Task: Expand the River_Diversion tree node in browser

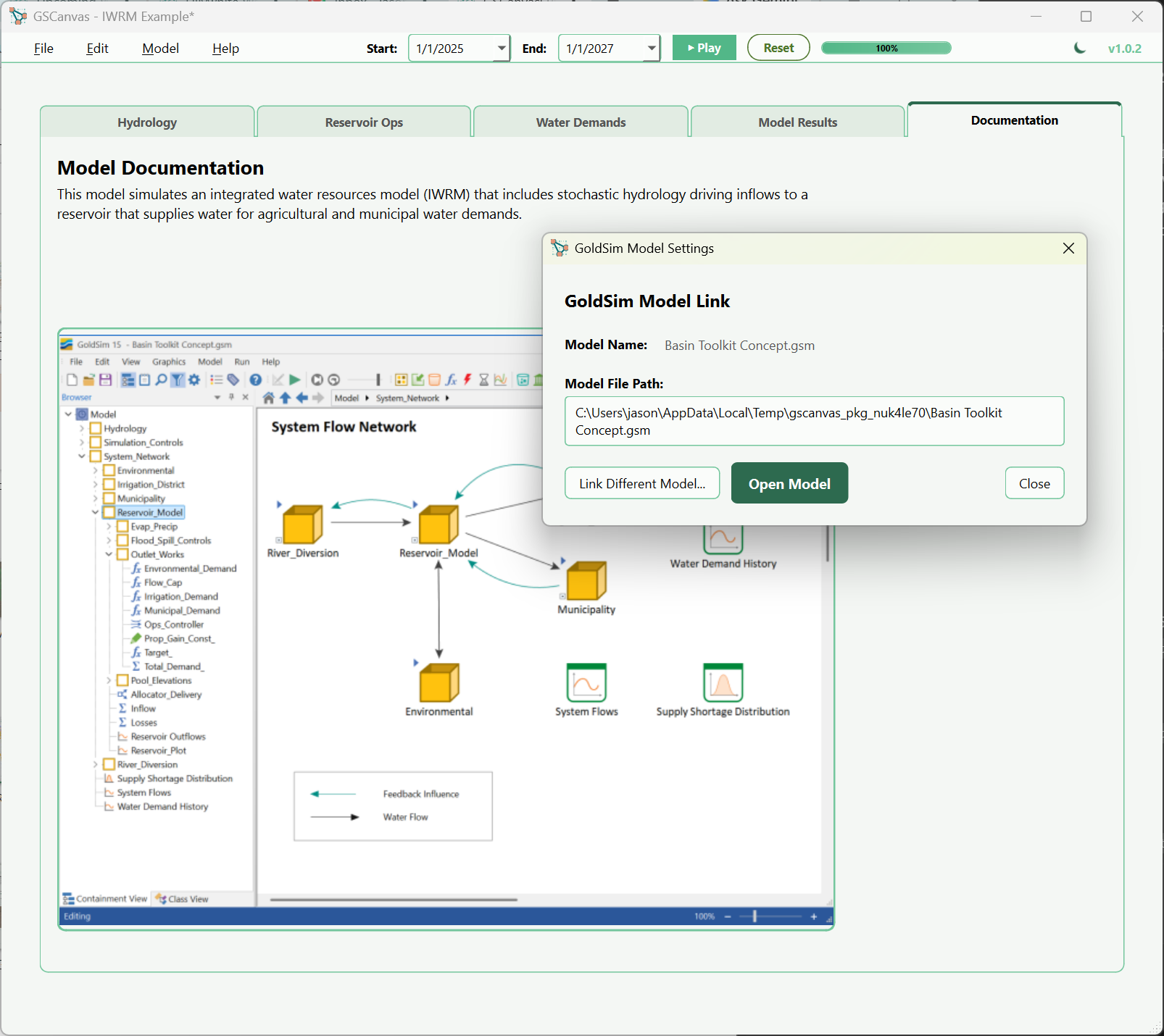Action: pyautogui.click(x=95, y=764)
